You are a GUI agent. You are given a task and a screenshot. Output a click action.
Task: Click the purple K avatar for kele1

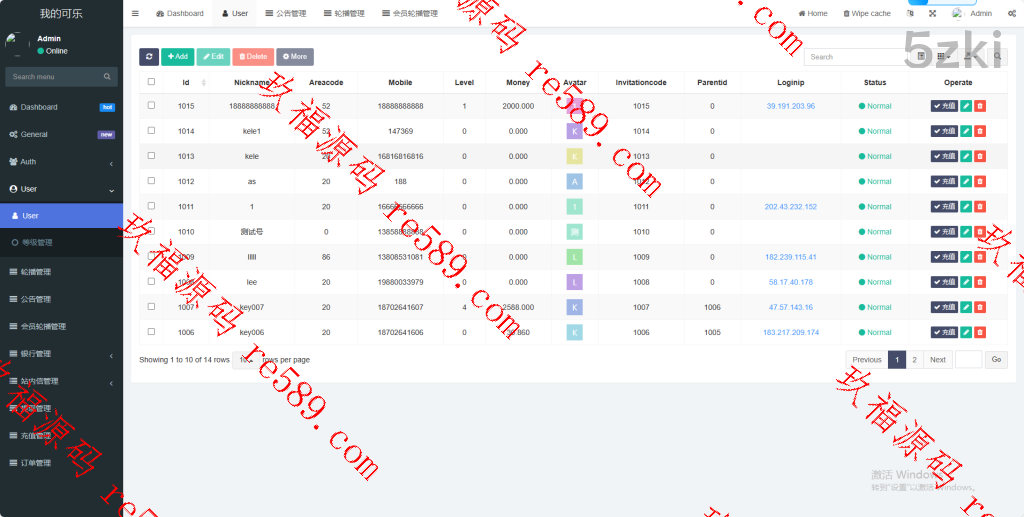574,131
